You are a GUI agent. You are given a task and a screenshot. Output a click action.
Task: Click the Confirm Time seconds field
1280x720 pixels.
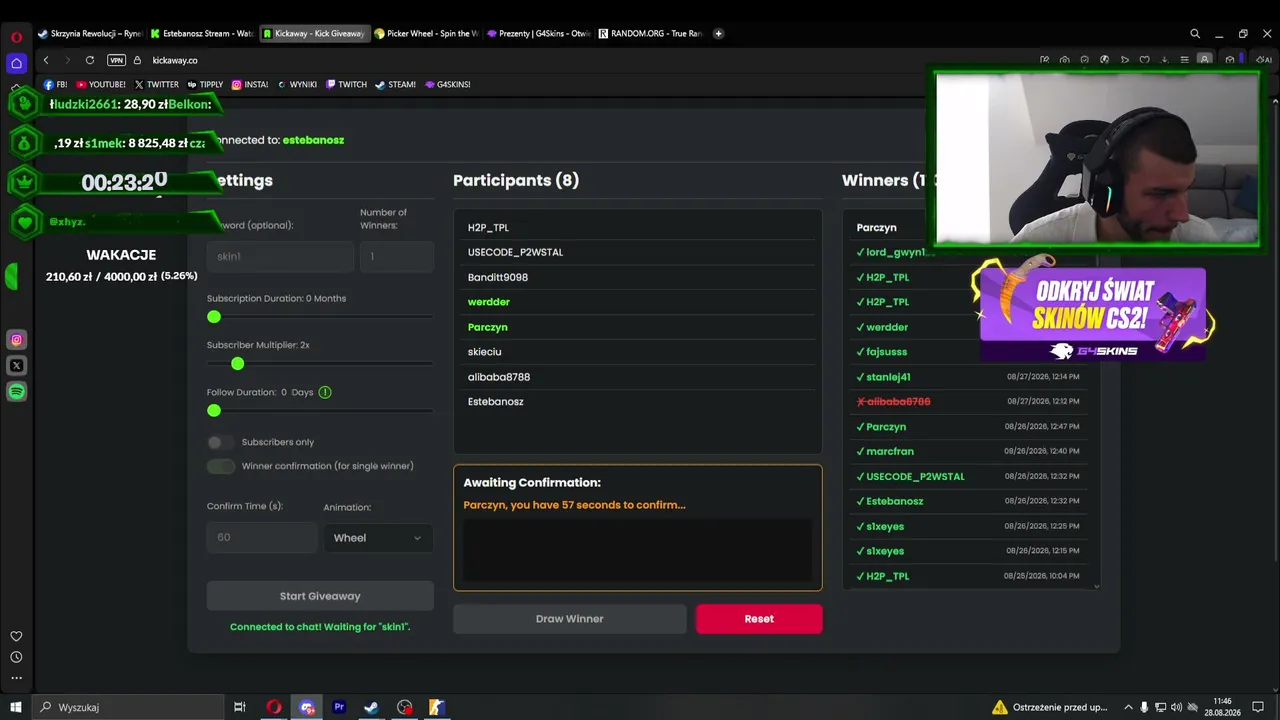[262, 538]
